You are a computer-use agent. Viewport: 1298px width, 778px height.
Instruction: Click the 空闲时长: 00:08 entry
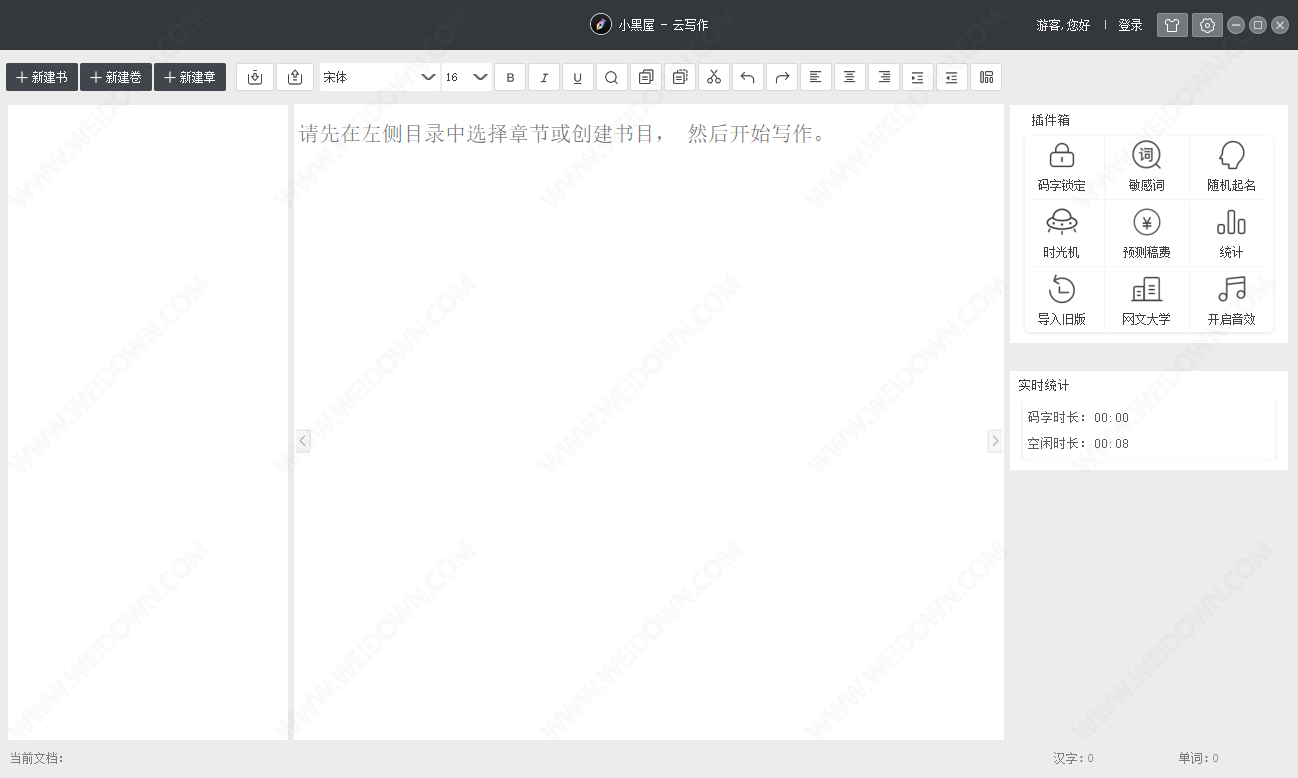pyautogui.click(x=1078, y=444)
